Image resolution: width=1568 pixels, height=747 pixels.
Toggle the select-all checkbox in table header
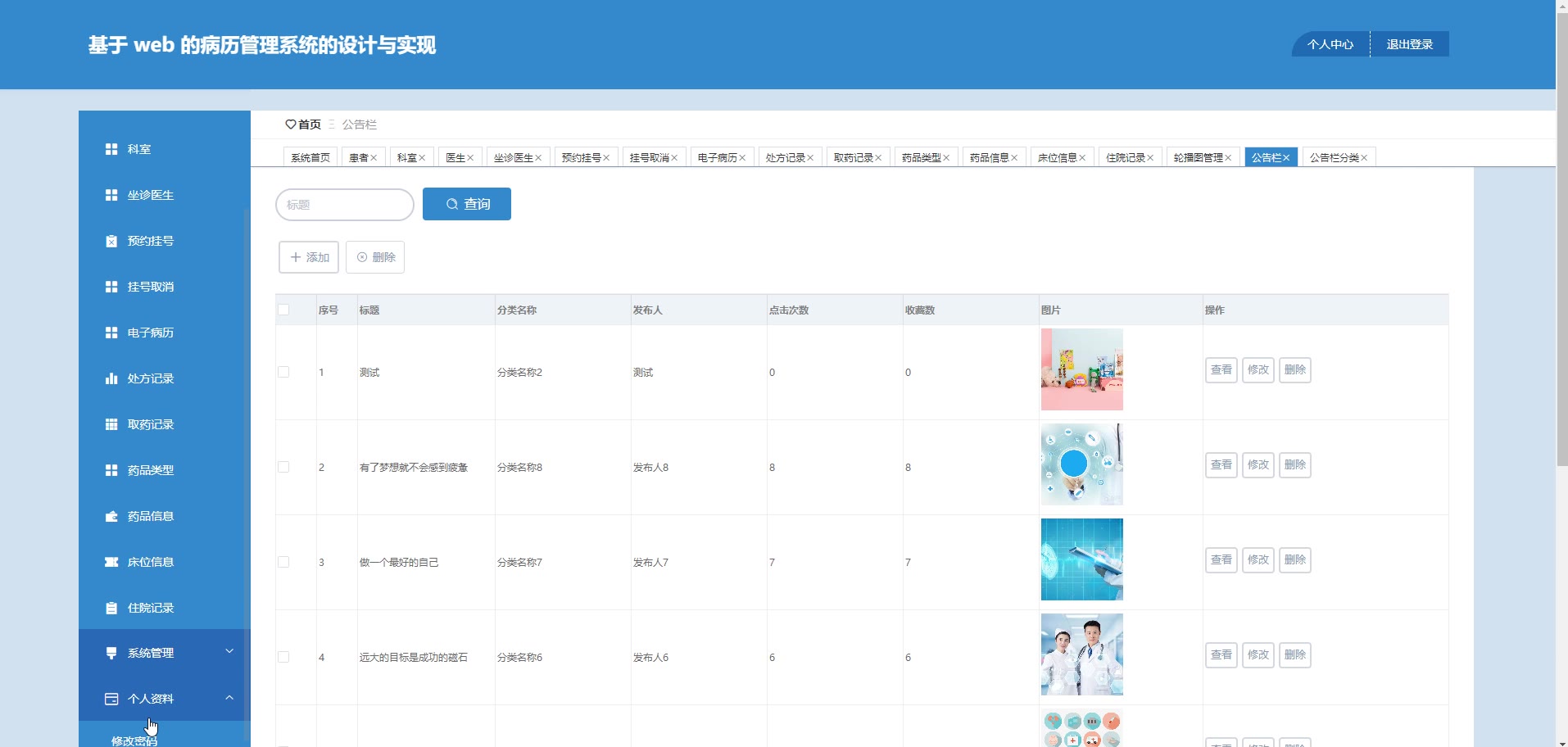[283, 310]
